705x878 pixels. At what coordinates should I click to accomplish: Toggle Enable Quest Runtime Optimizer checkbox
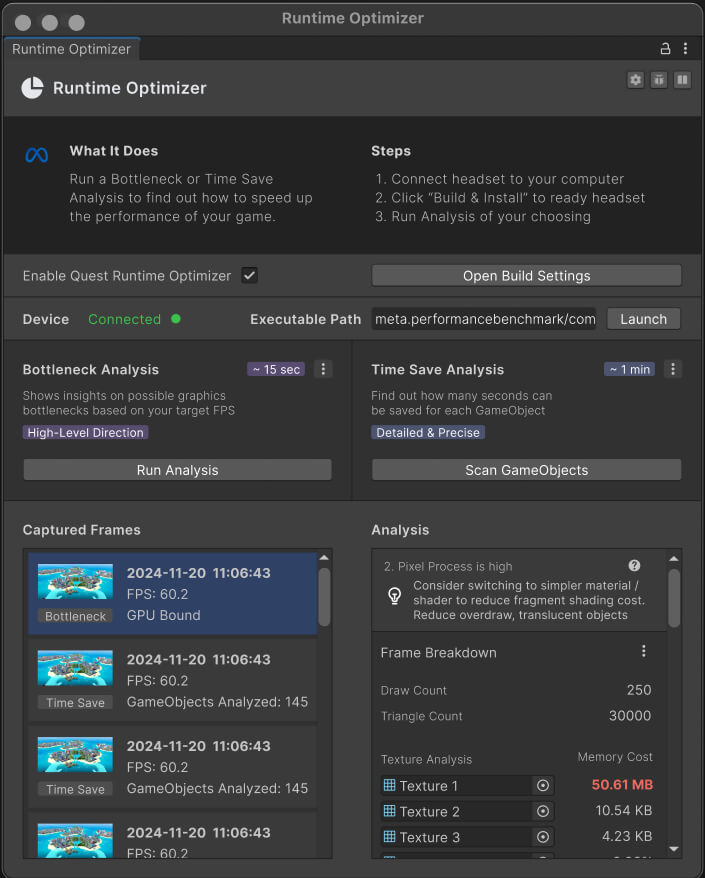pyautogui.click(x=250, y=275)
